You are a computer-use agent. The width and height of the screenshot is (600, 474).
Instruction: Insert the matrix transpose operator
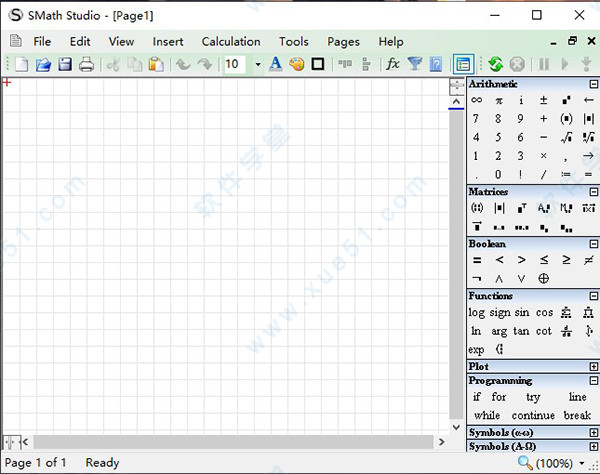pos(522,208)
